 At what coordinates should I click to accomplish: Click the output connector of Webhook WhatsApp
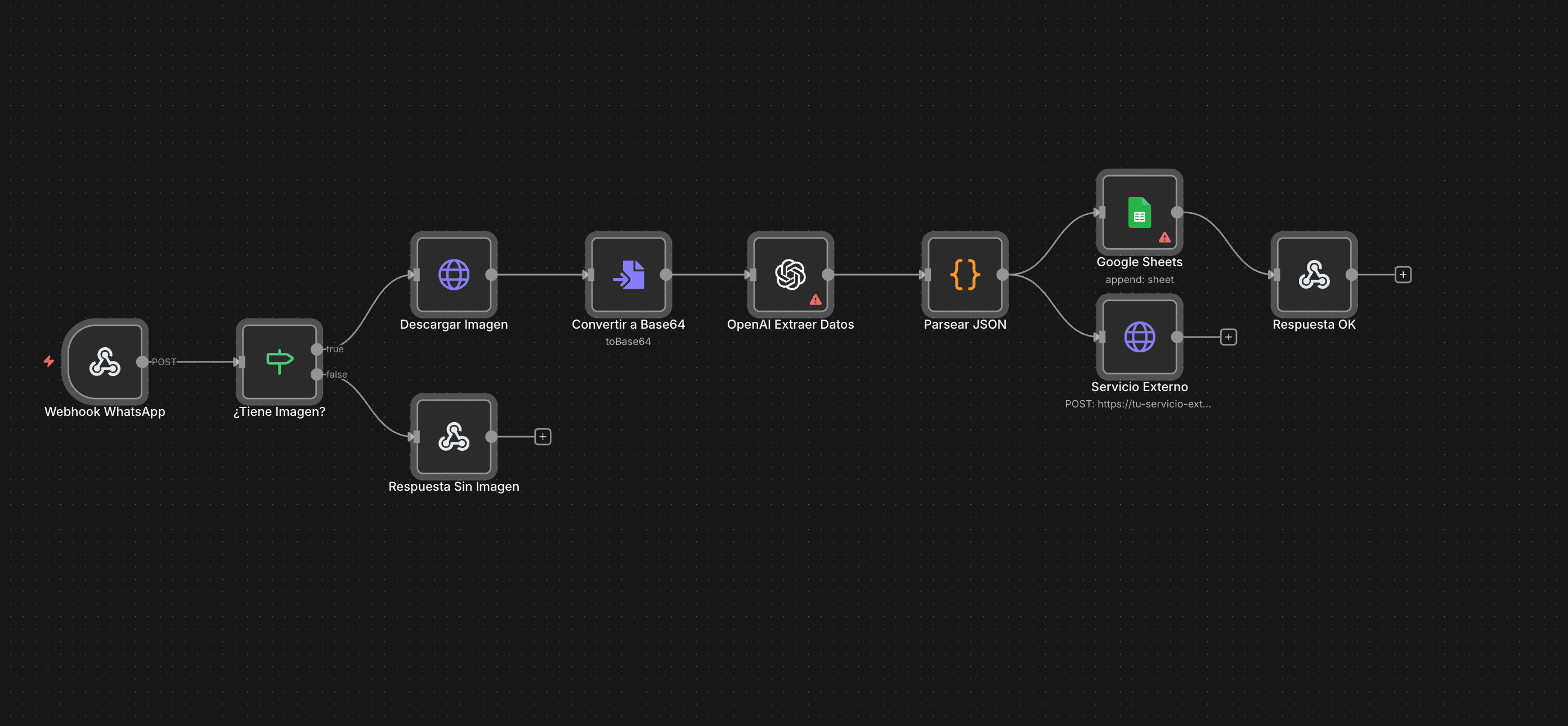pyautogui.click(x=142, y=361)
